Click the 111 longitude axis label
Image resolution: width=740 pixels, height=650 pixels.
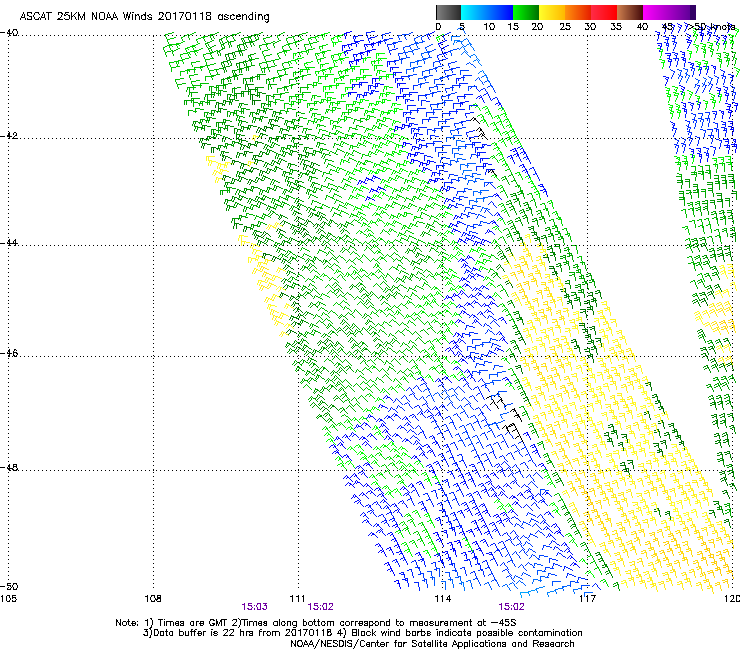pos(297,599)
